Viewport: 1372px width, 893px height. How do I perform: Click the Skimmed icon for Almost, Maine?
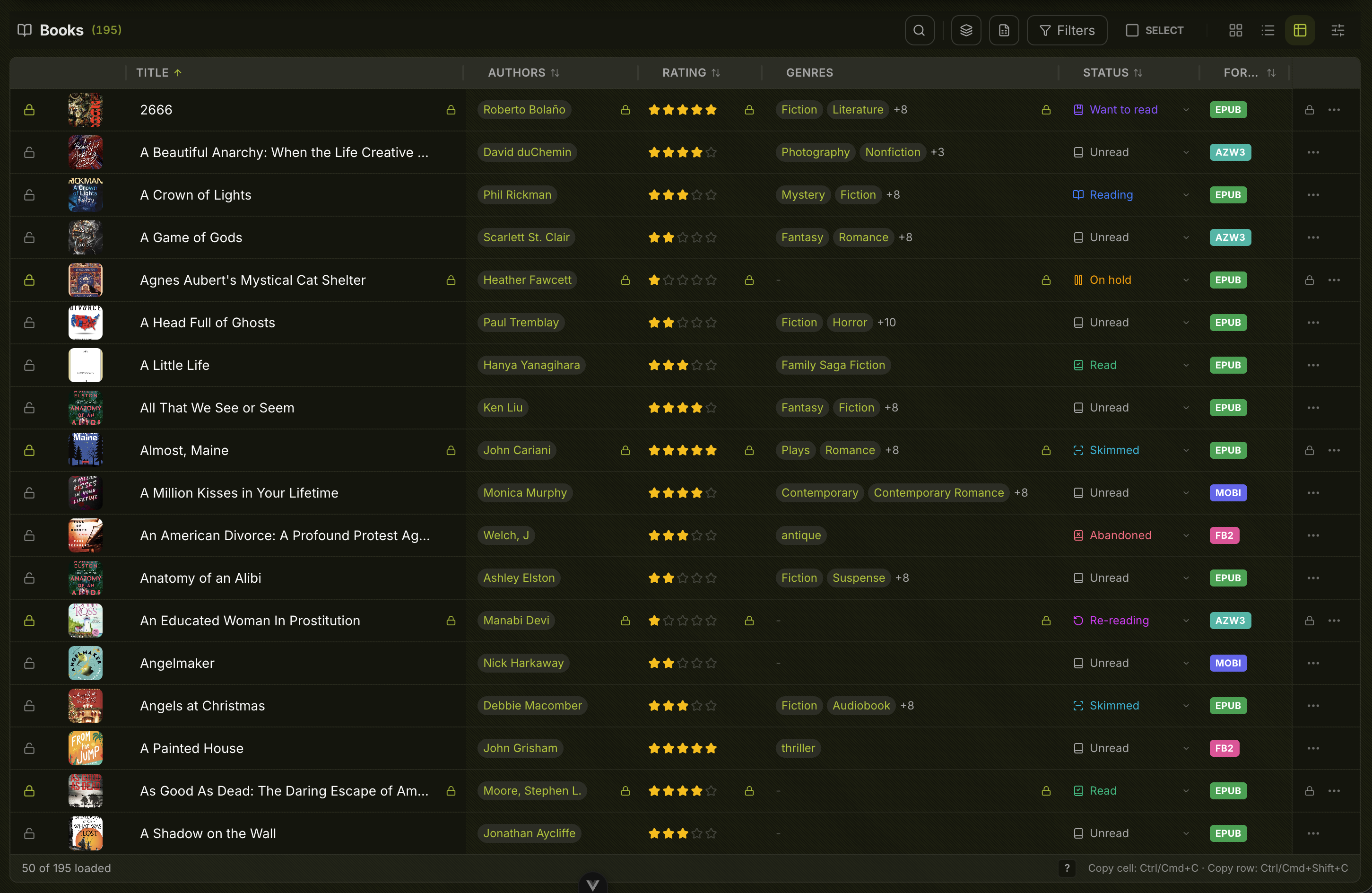coord(1078,451)
